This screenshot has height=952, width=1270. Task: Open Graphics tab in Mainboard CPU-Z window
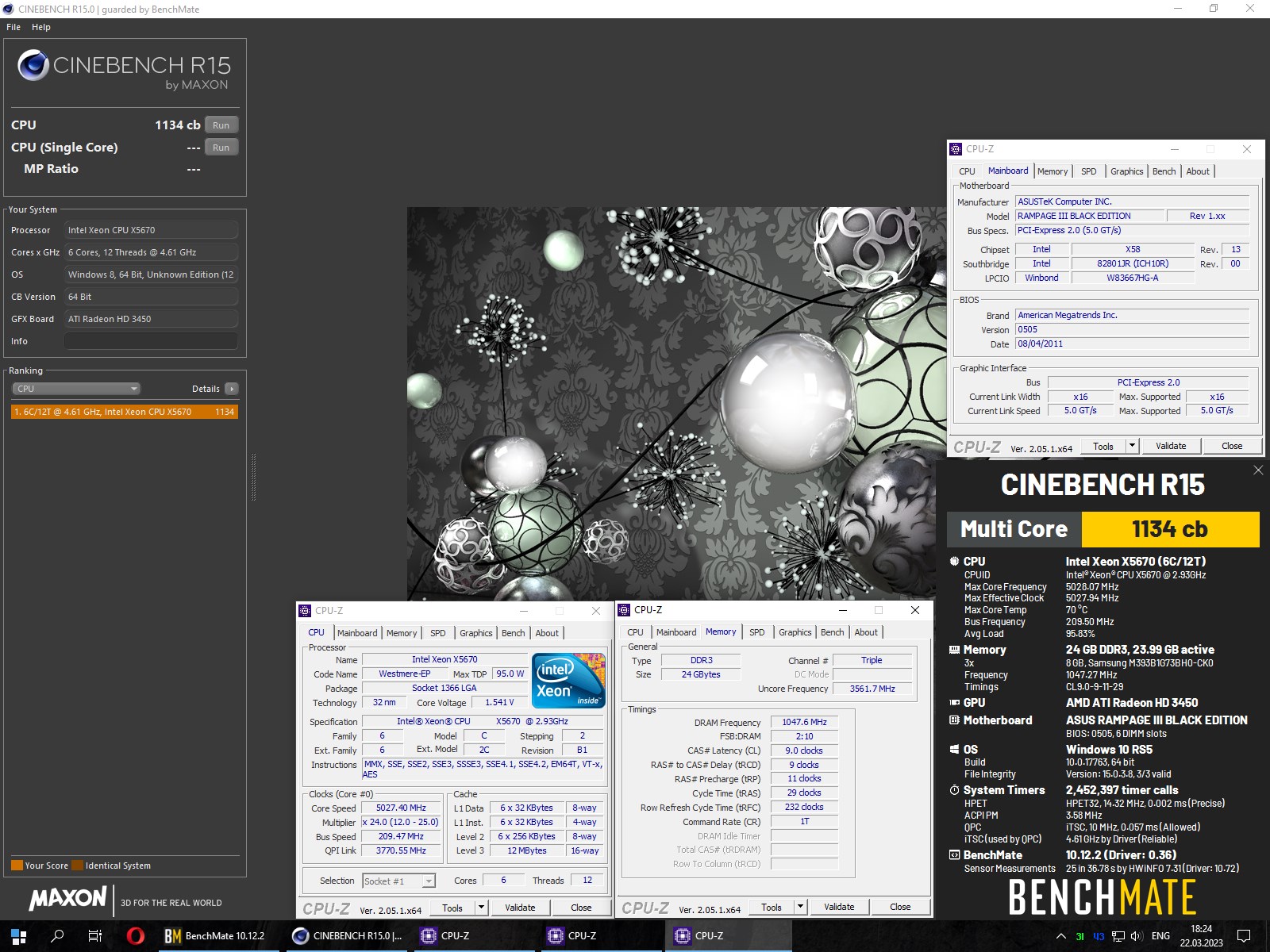tap(1126, 171)
